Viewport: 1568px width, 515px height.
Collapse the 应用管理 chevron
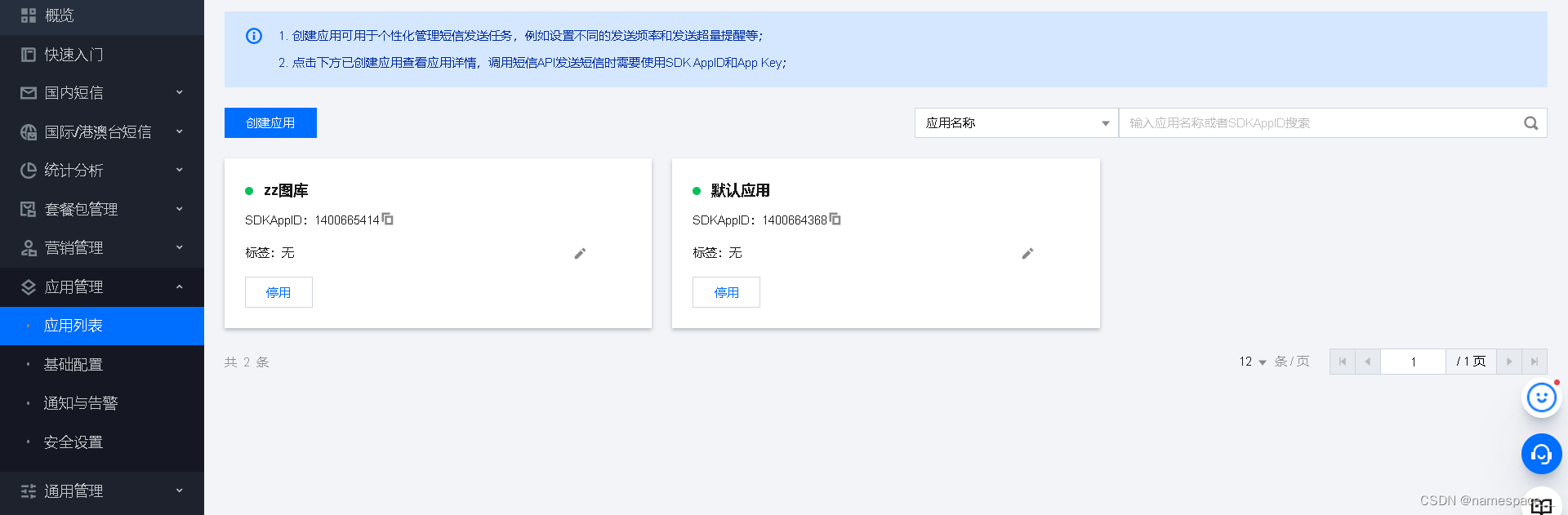point(180,287)
